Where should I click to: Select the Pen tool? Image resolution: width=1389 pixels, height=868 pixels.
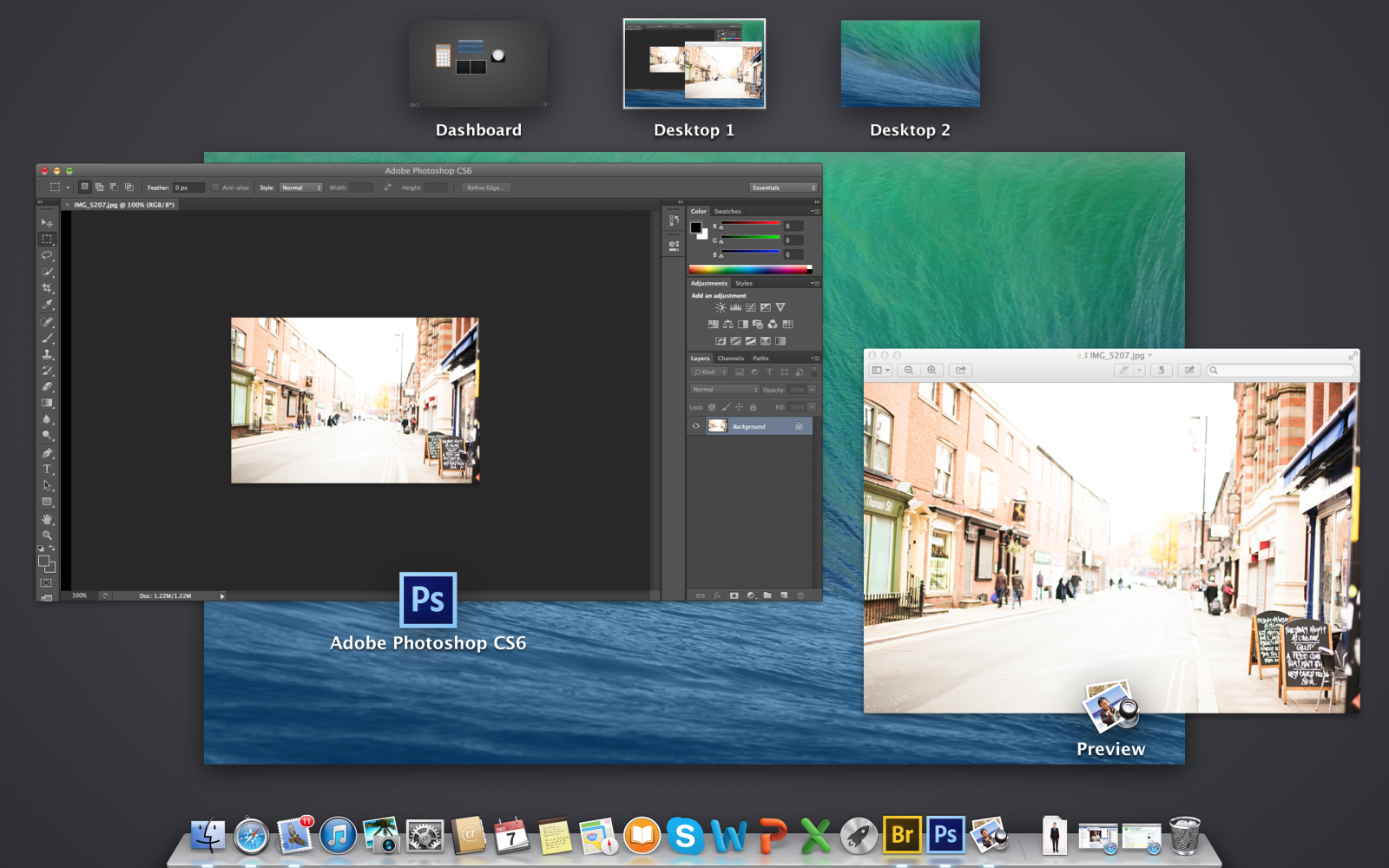pyautogui.click(x=47, y=453)
